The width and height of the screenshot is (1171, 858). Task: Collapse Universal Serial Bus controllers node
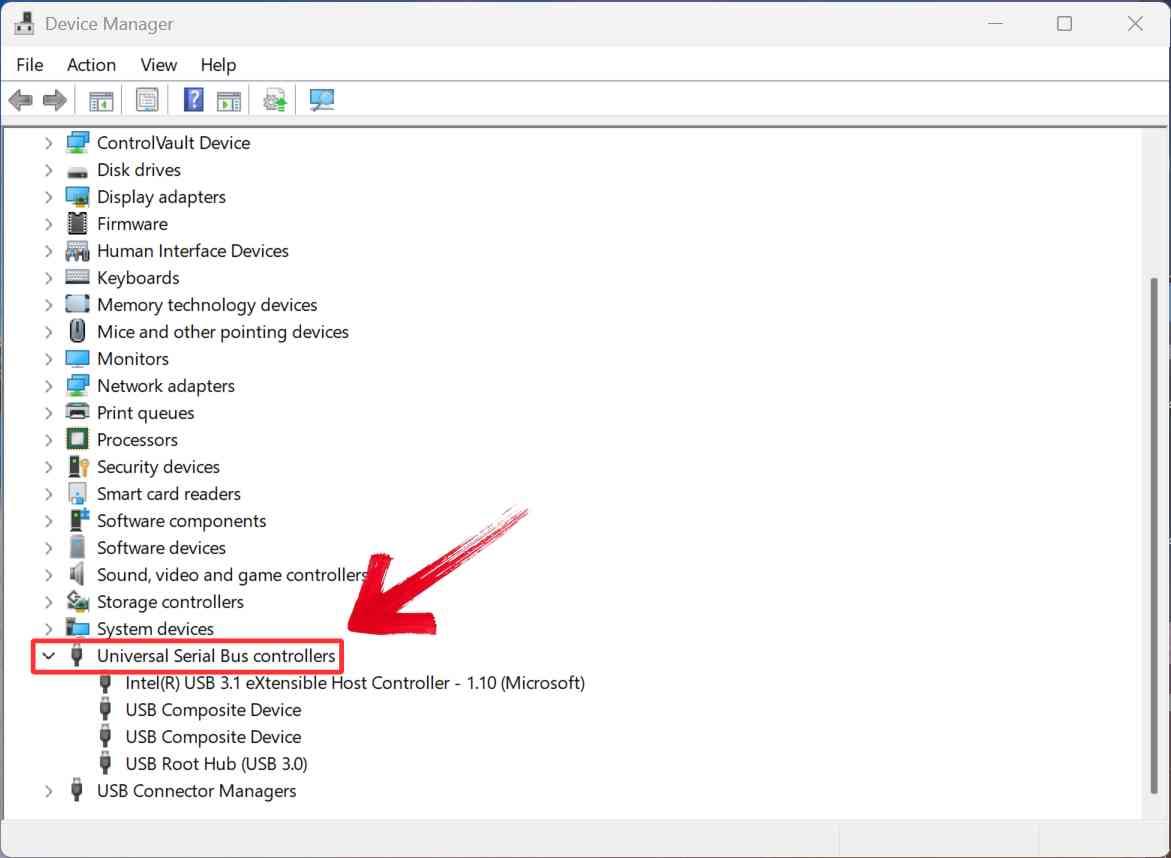pyautogui.click(x=48, y=656)
